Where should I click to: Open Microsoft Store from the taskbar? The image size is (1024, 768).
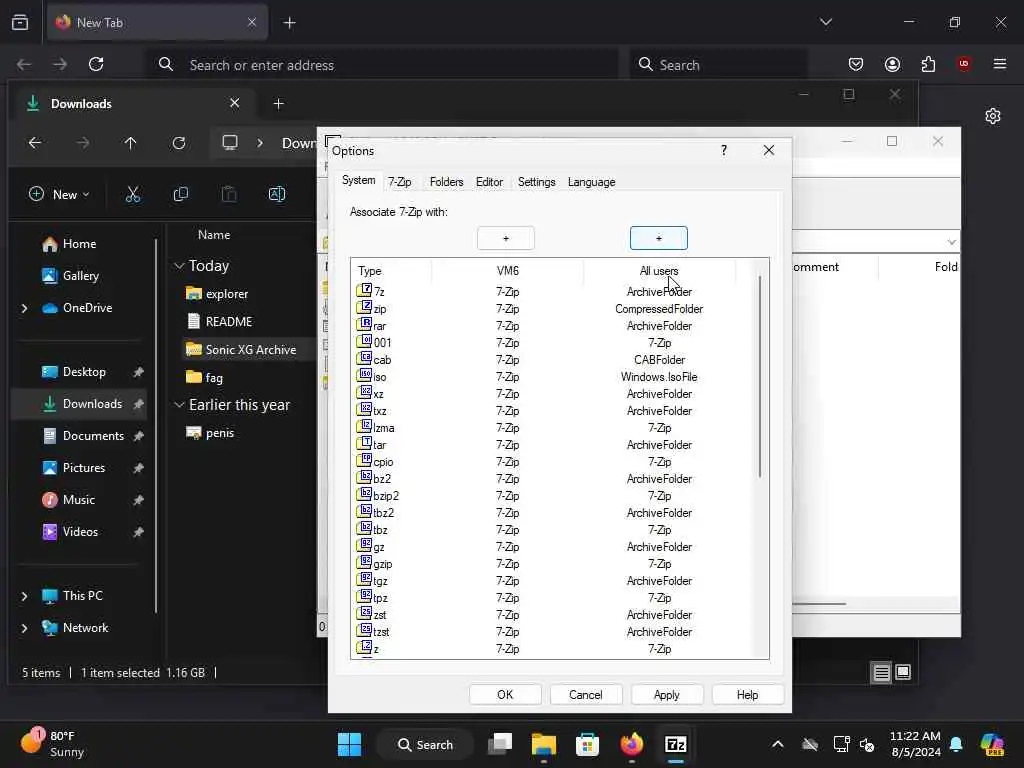588,744
